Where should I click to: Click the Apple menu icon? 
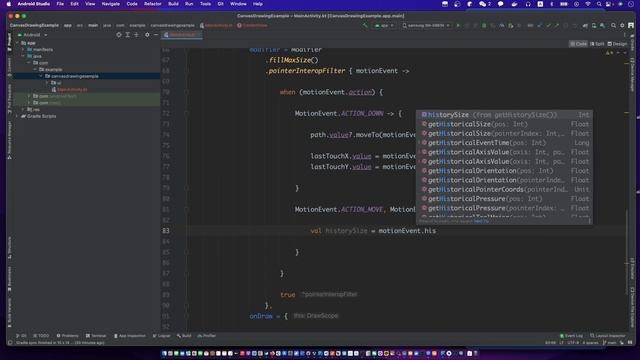[9, 4]
